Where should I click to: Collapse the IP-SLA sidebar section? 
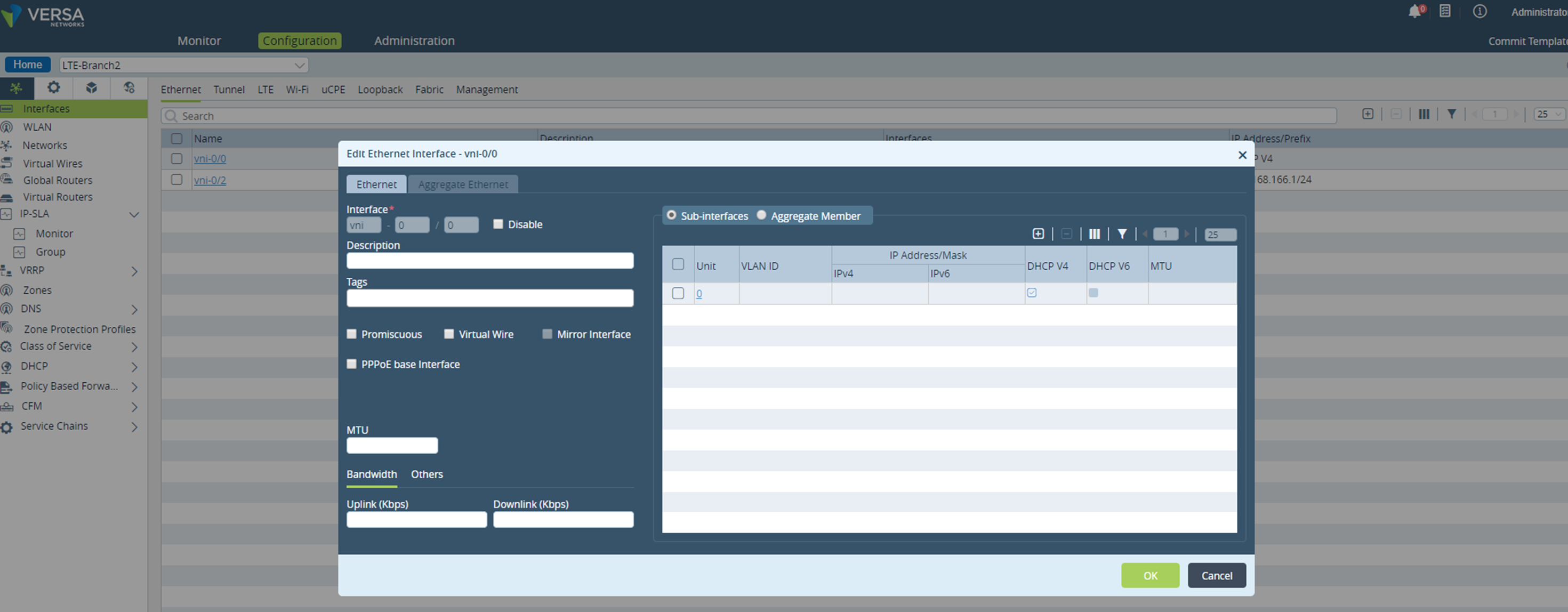point(134,214)
